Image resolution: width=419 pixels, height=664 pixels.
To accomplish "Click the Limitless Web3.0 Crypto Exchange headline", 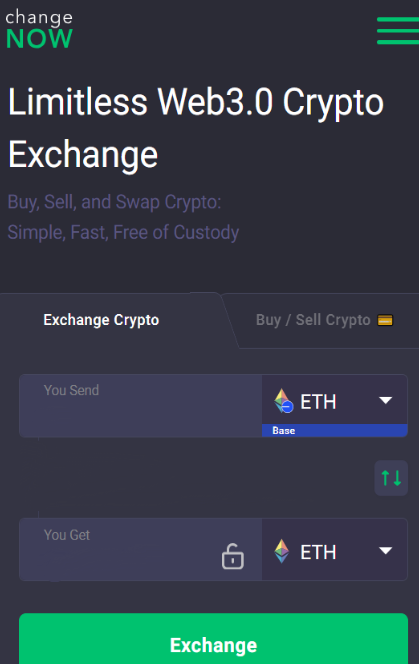I will pyautogui.click(x=196, y=128).
